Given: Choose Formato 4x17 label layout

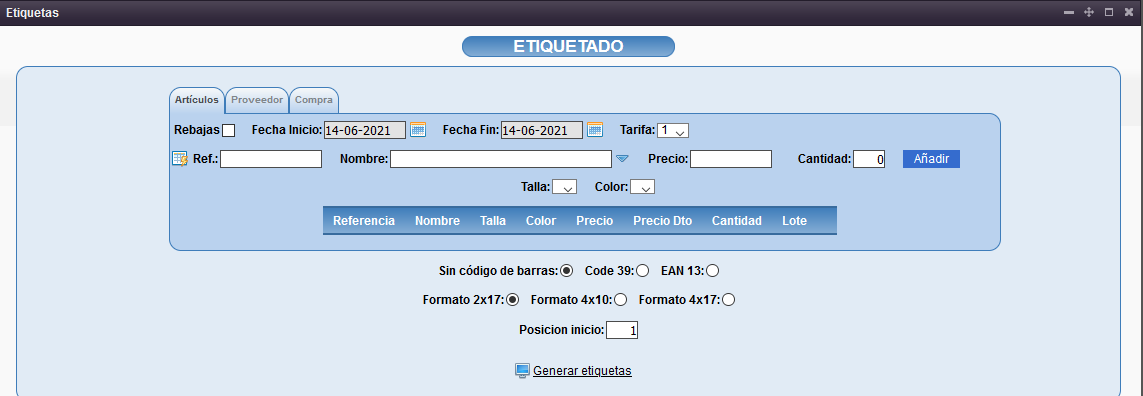Looking at the screenshot, I should pos(728,299).
